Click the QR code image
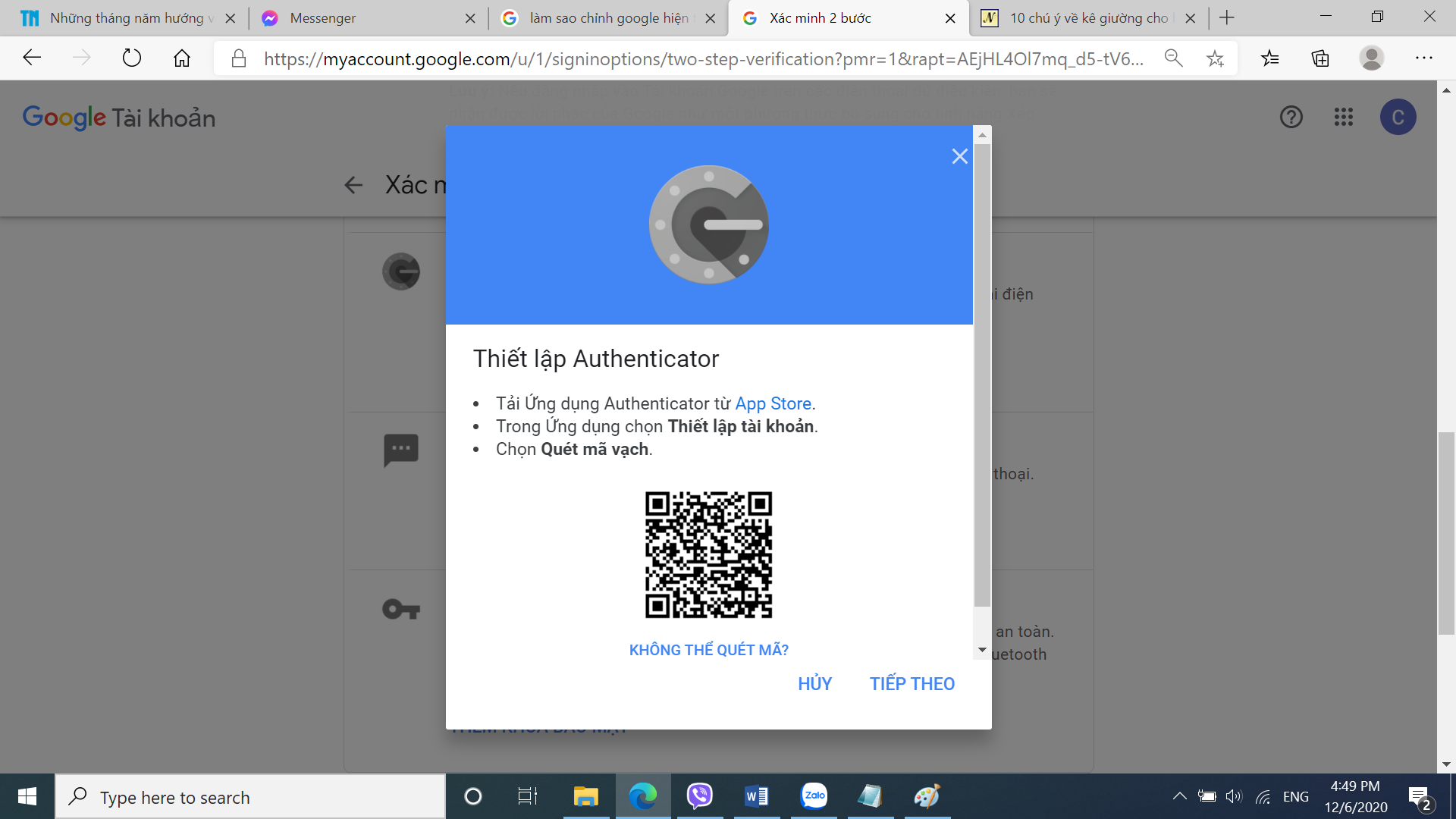Image resolution: width=1456 pixels, height=819 pixels. tap(708, 554)
